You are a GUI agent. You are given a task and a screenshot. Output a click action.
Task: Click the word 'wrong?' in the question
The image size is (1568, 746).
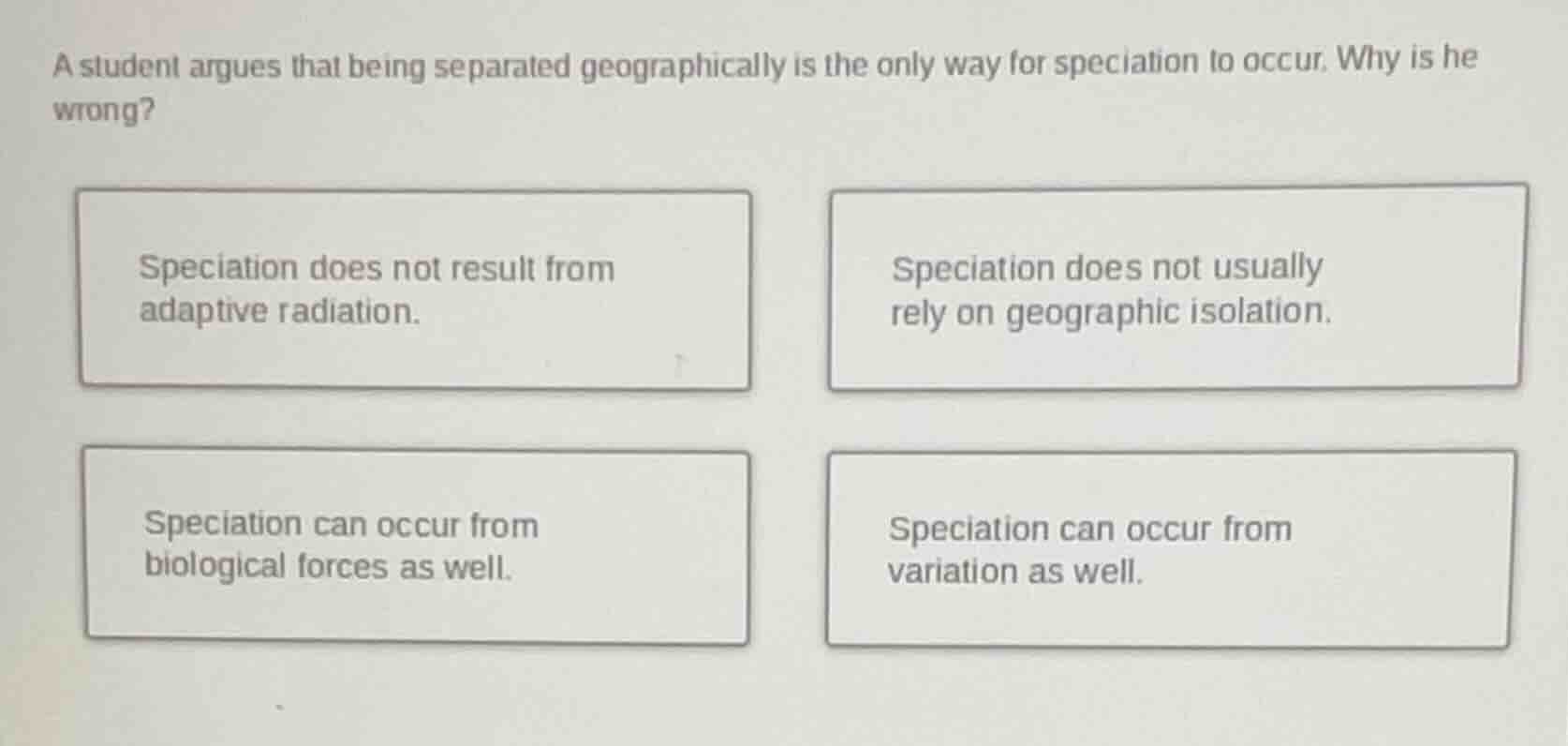(101, 112)
